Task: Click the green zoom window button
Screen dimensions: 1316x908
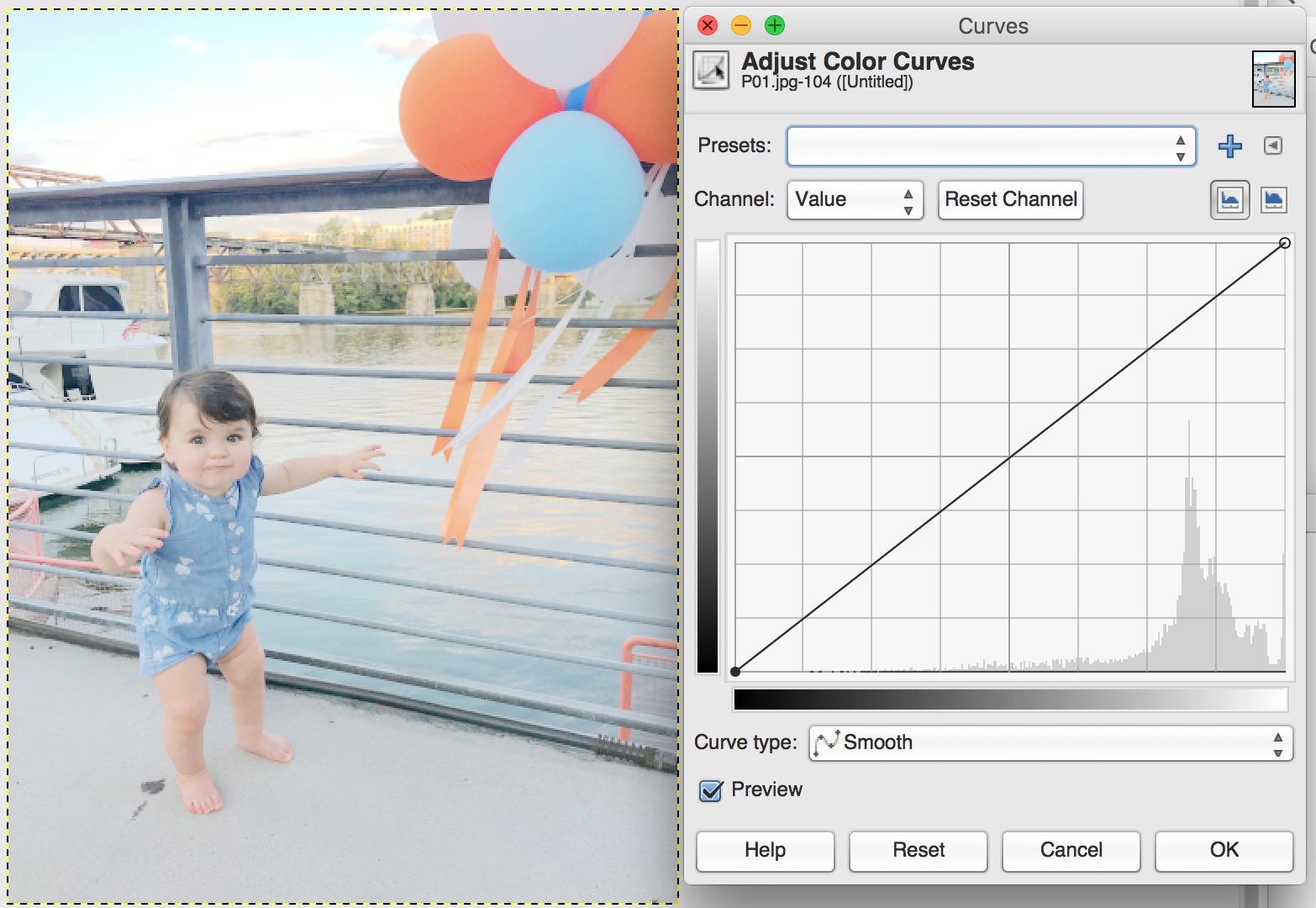Action: click(x=775, y=25)
